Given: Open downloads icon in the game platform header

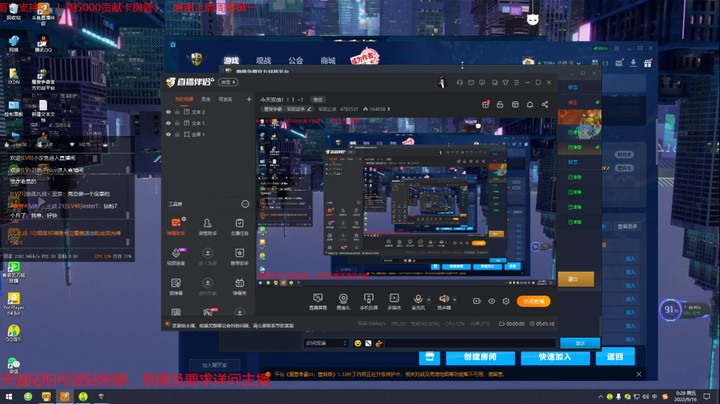Looking at the screenshot, I should [x=633, y=63].
